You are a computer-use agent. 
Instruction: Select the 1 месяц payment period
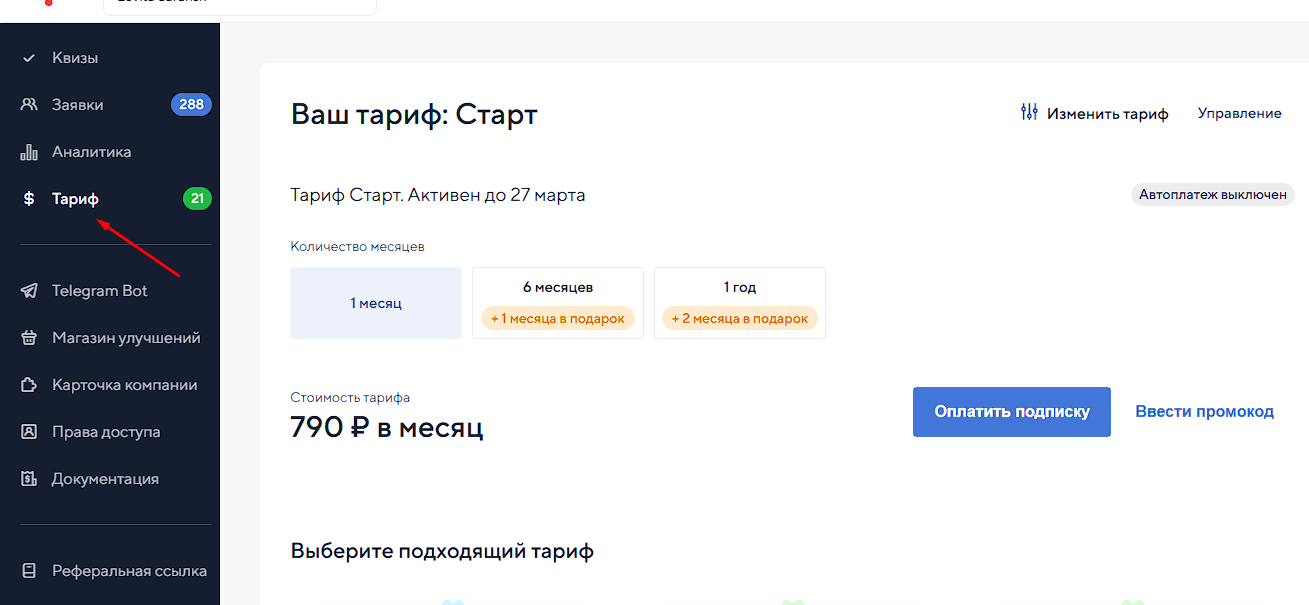pos(375,302)
